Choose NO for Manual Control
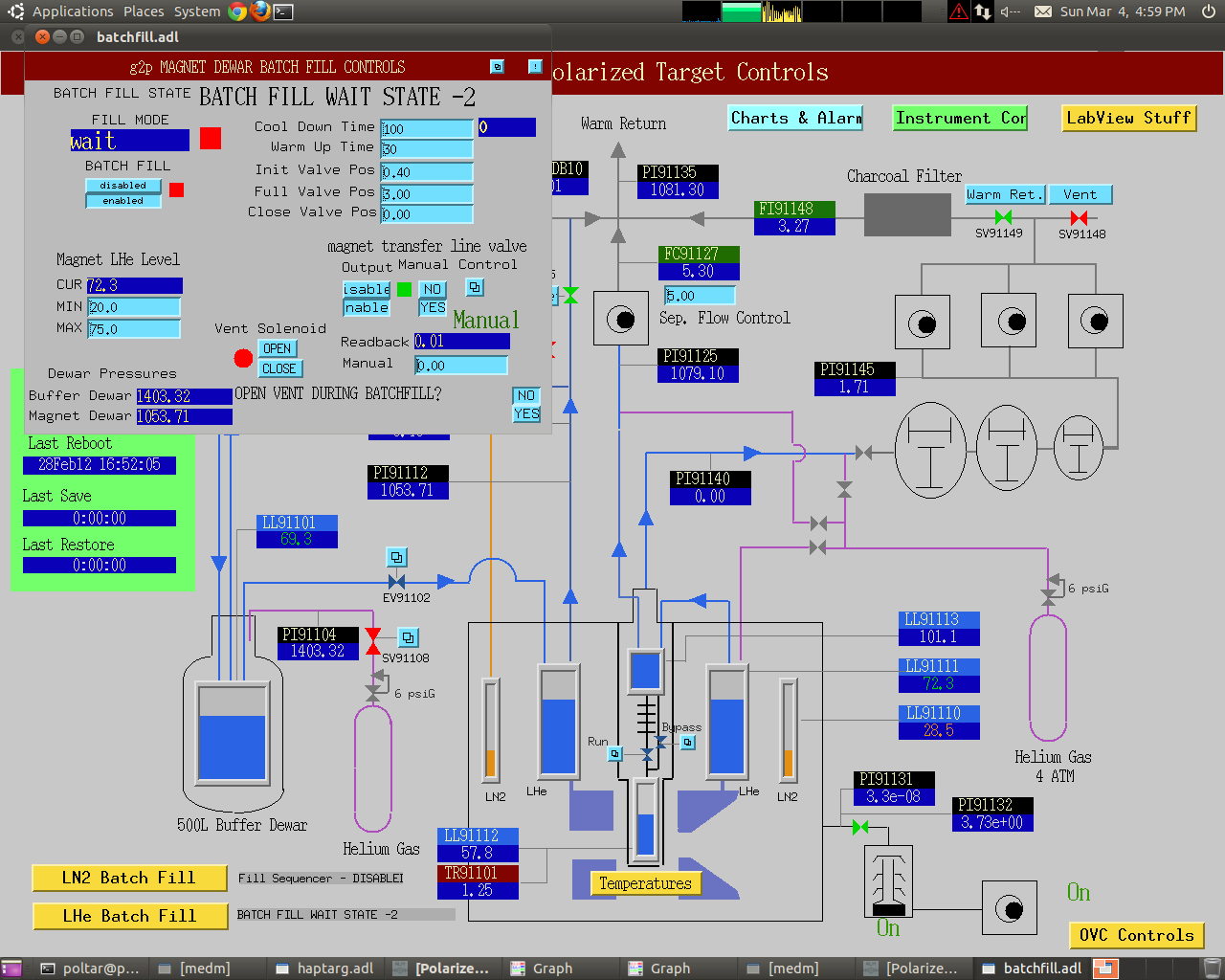 click(x=433, y=289)
